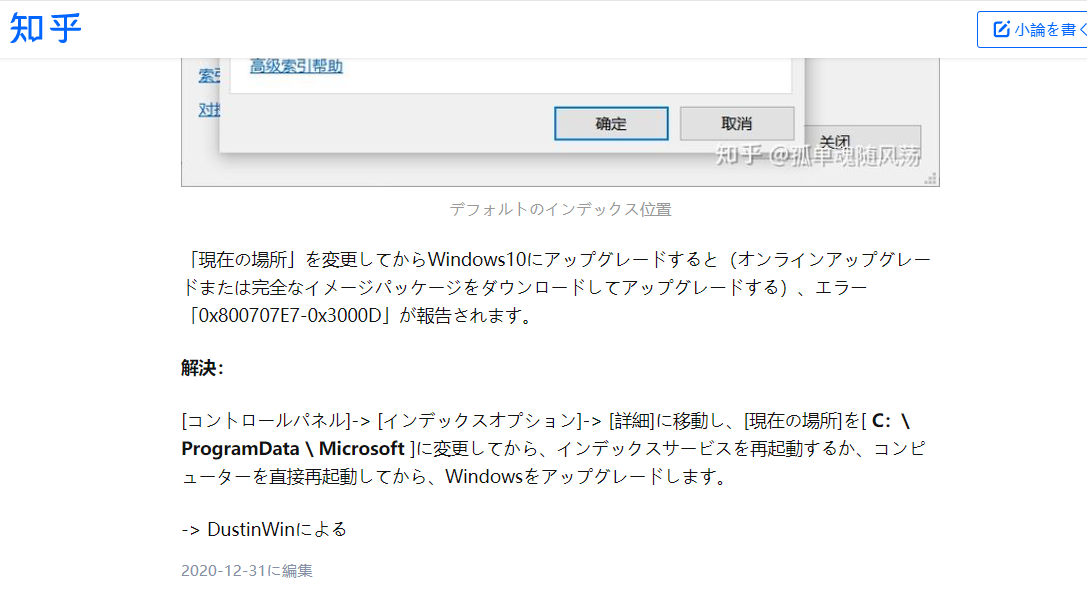Click the 小論を書く button
Screen dimensions: 1087x609
[x=1032, y=29]
